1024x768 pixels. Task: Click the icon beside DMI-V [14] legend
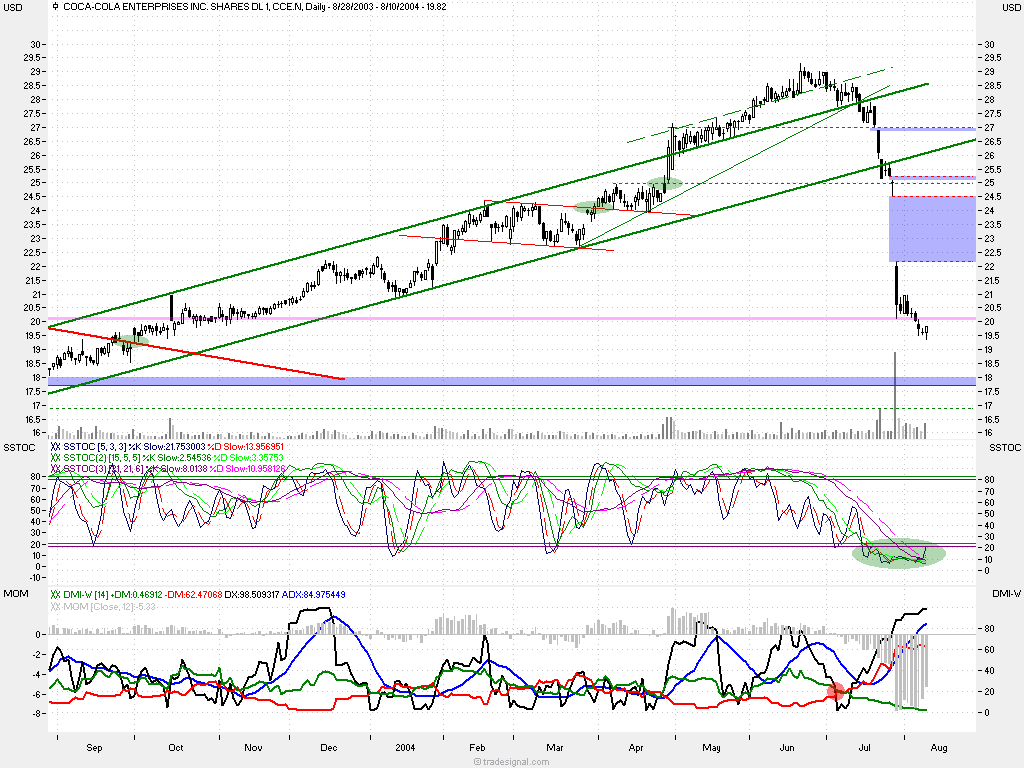coord(56,595)
